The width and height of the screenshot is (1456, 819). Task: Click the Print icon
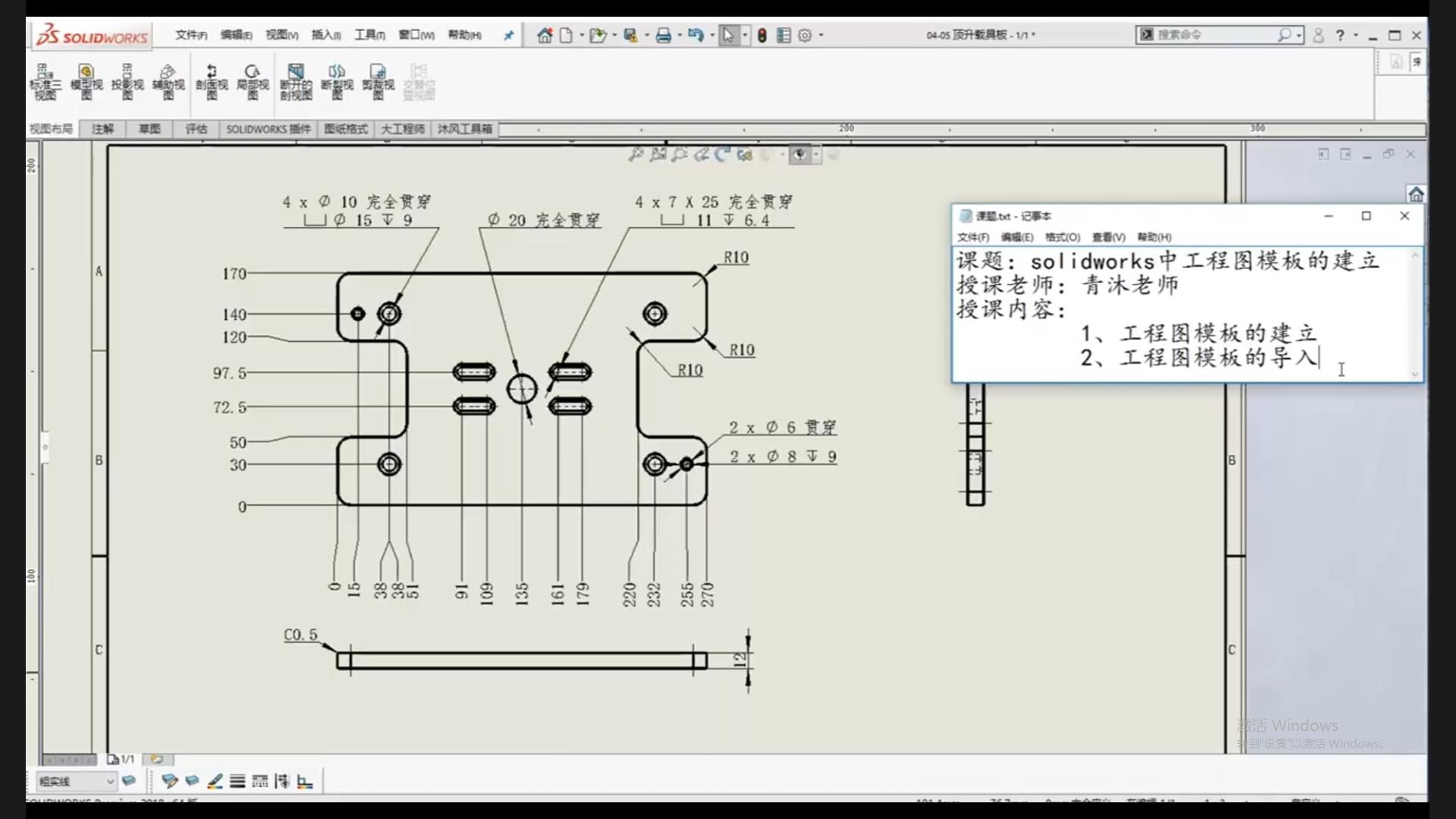coord(664,36)
